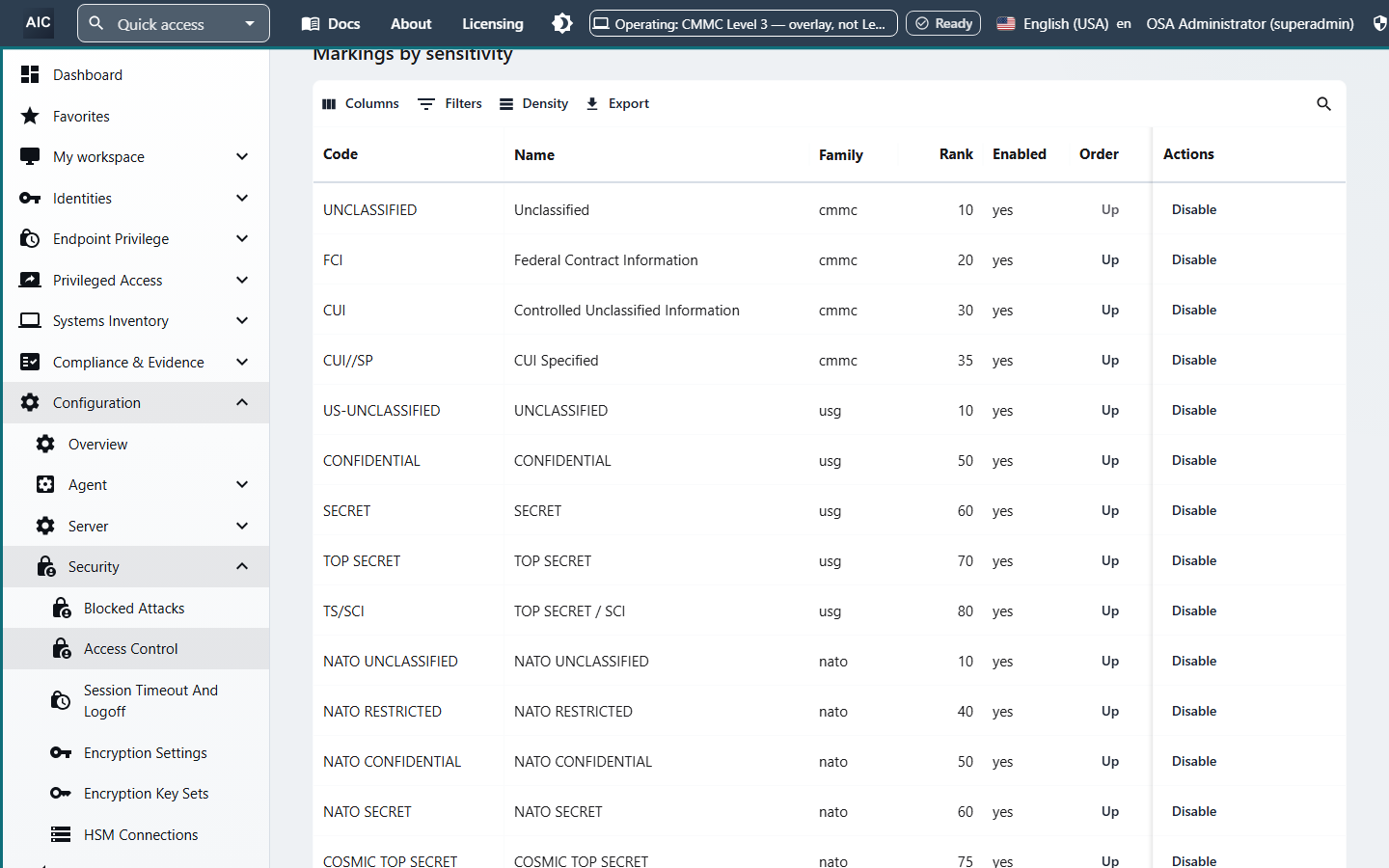
Task: Click the Identities key icon
Action: coord(30,198)
